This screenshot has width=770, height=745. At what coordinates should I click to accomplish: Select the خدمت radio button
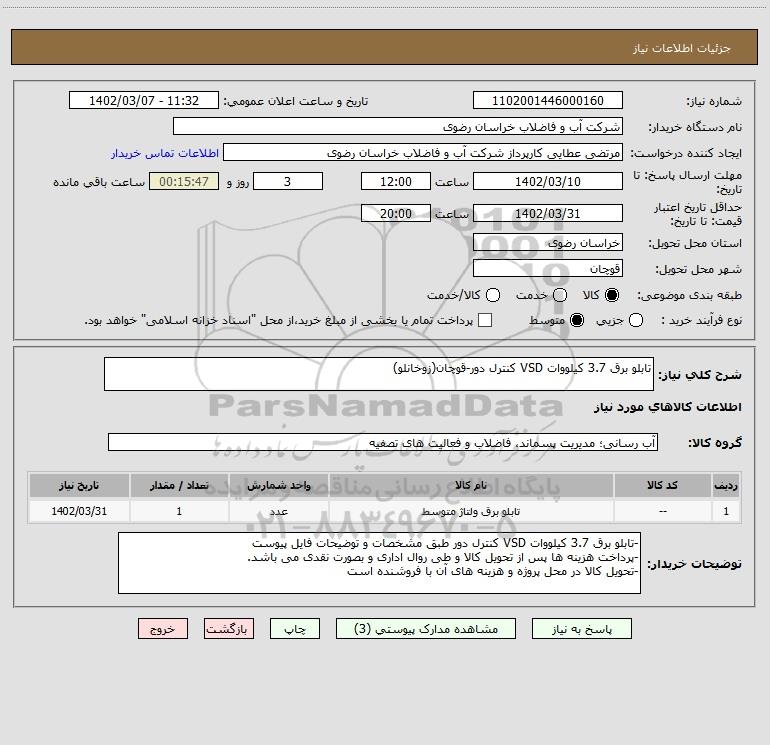[560, 295]
